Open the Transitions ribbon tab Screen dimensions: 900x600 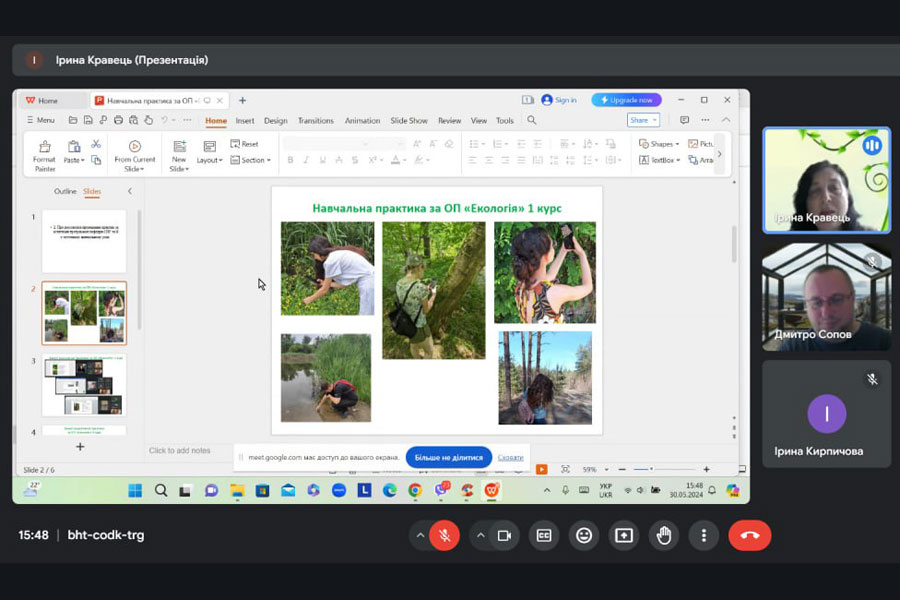[x=315, y=121]
